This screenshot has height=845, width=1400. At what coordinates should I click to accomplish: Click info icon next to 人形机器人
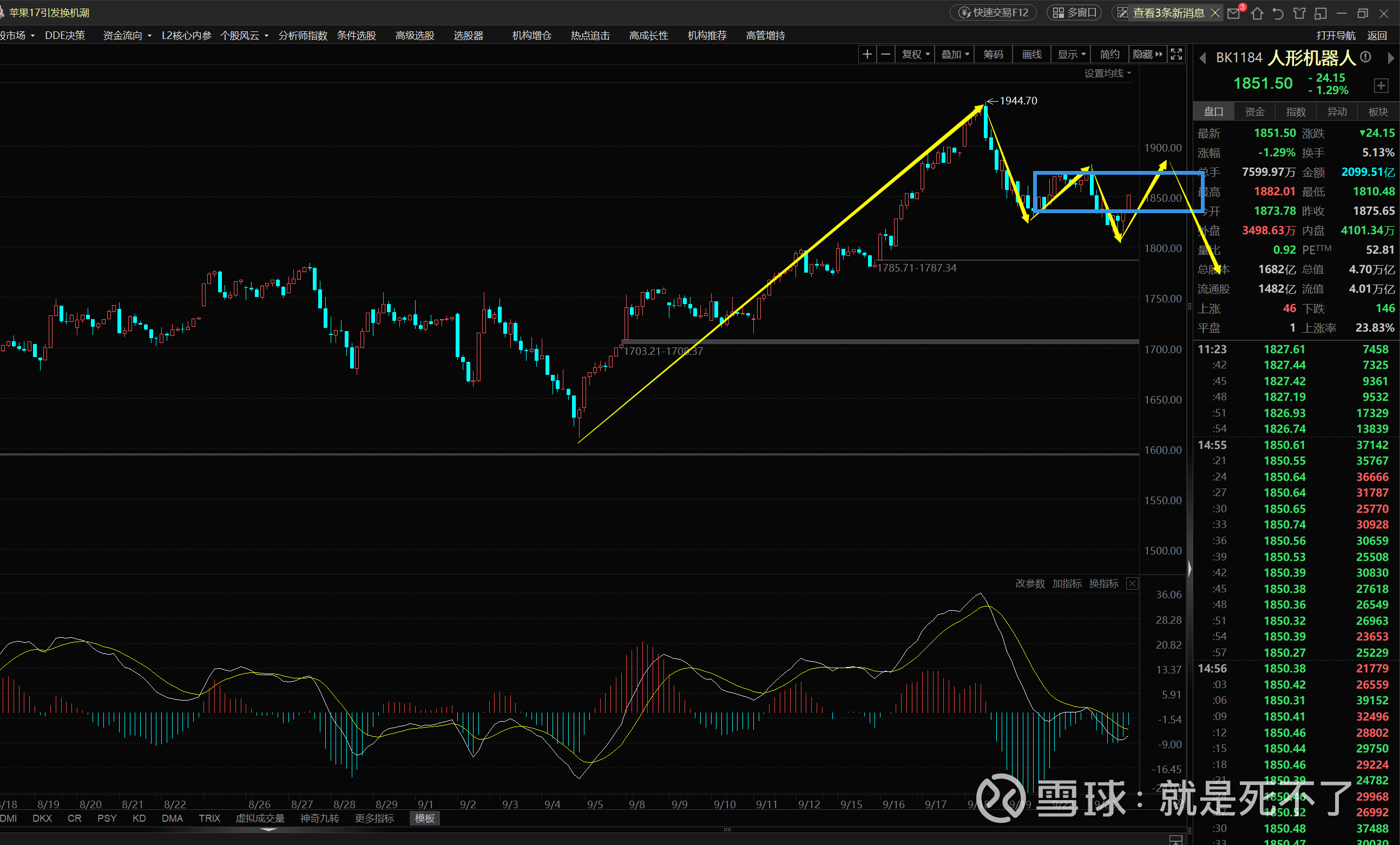[1366, 57]
